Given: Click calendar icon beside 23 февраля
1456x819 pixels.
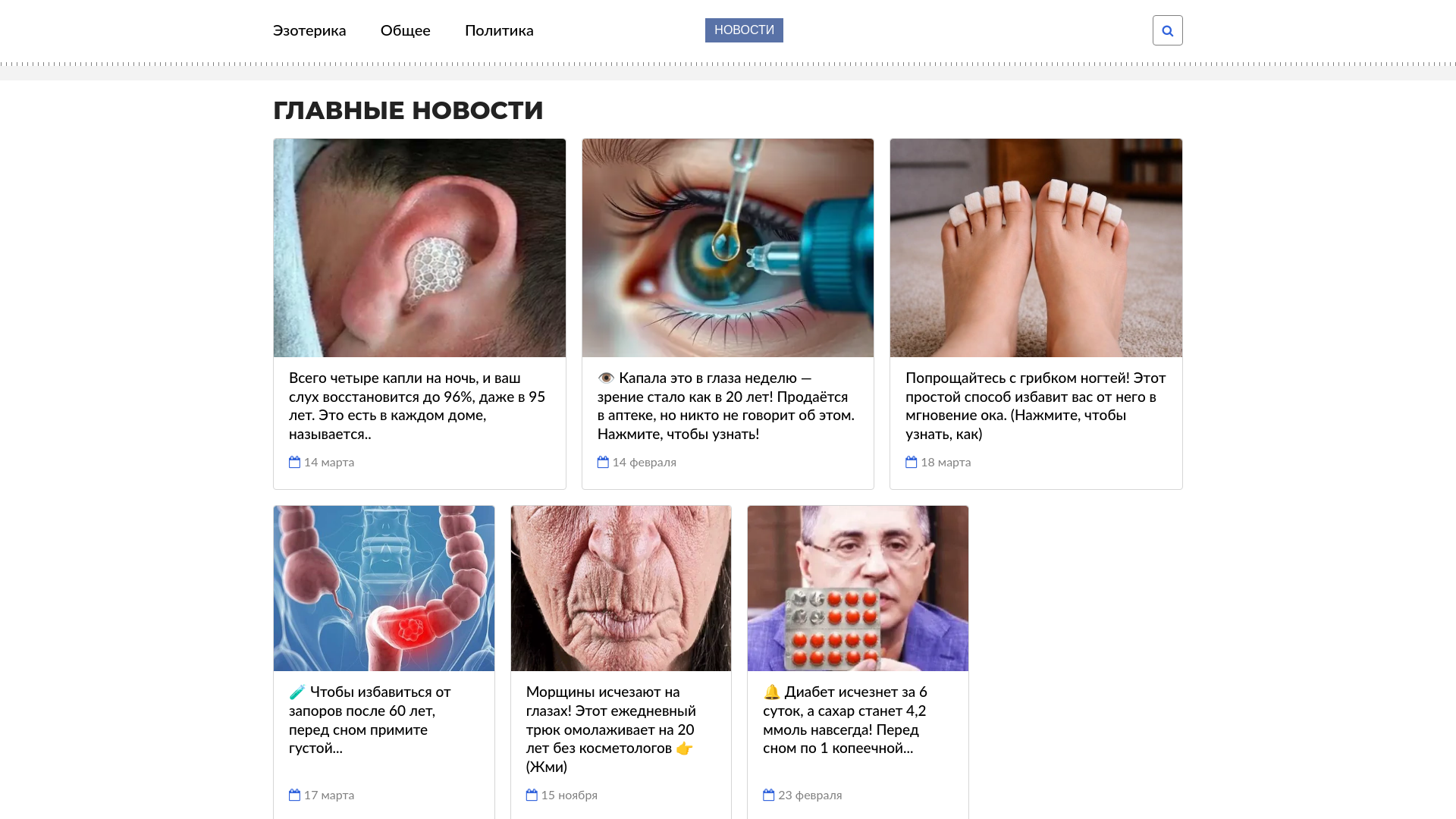Looking at the screenshot, I should [769, 795].
